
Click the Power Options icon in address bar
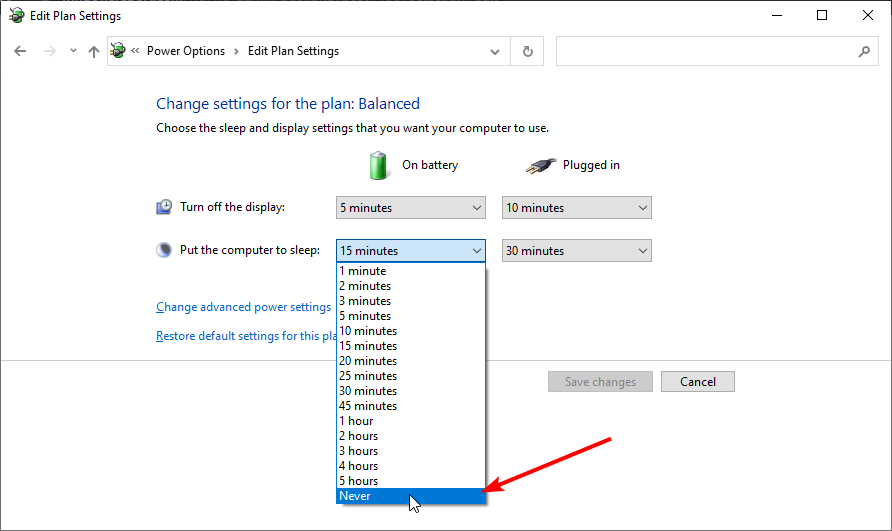click(x=118, y=51)
